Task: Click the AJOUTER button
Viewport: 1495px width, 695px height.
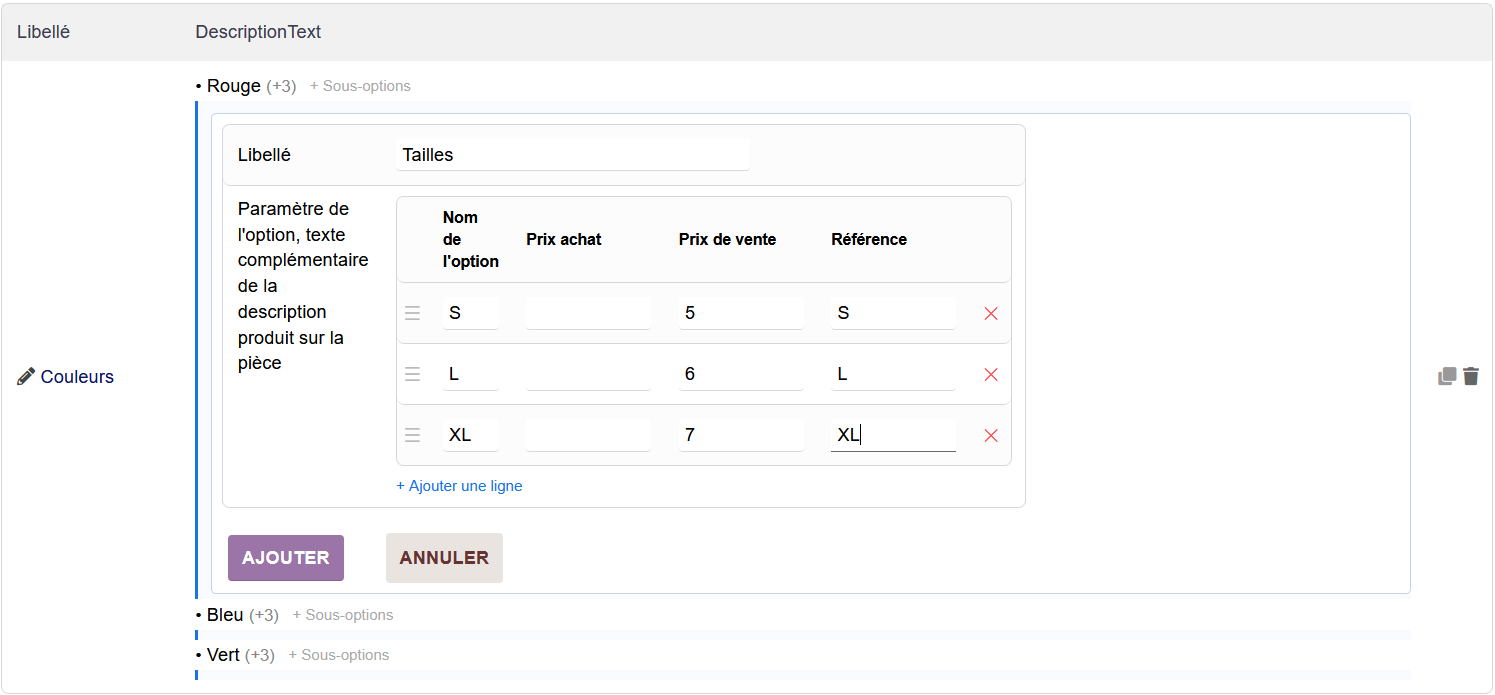Action: tap(286, 558)
